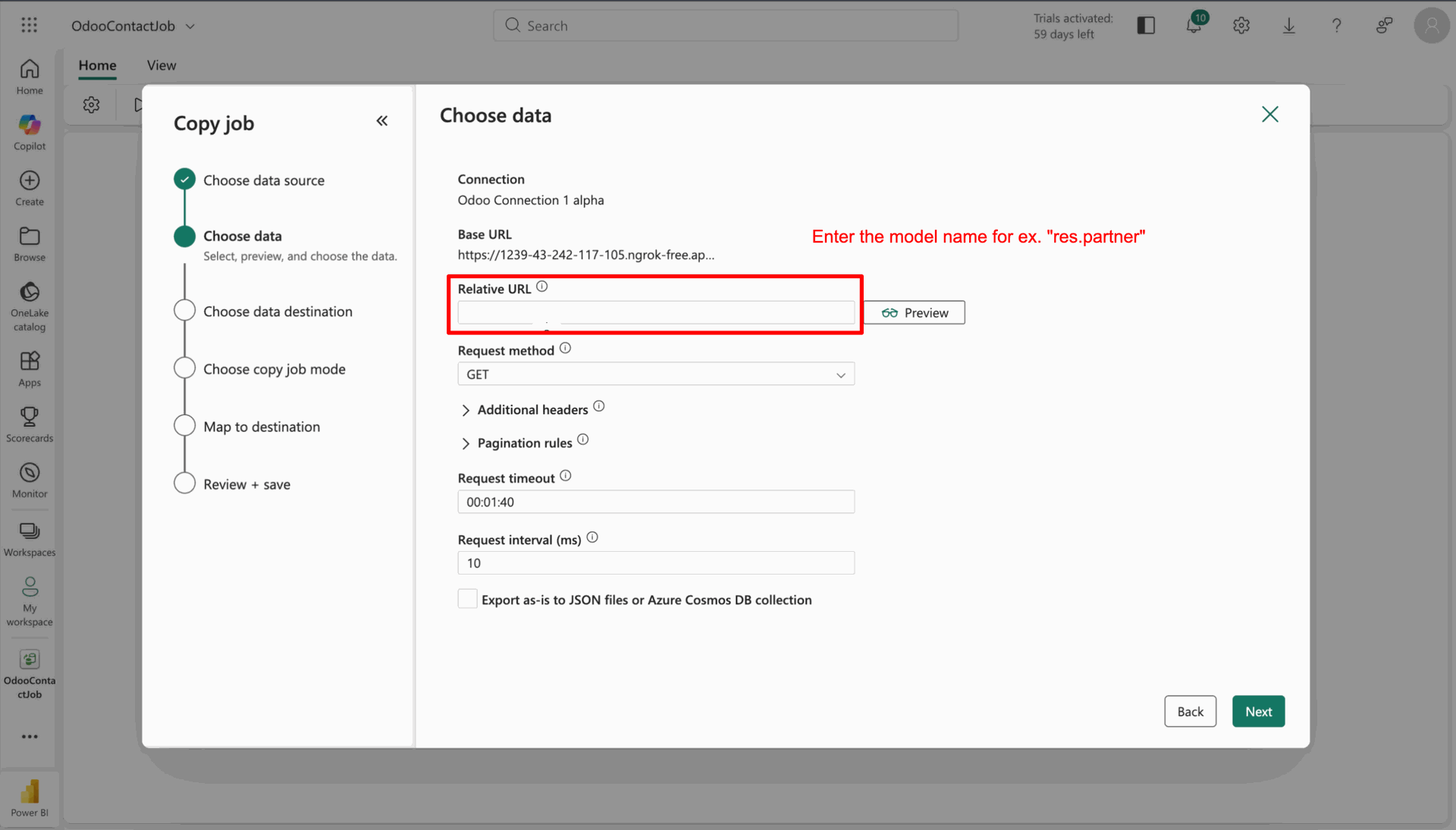1456x830 pixels.
Task: Select the Review + save step
Action: [x=246, y=484]
